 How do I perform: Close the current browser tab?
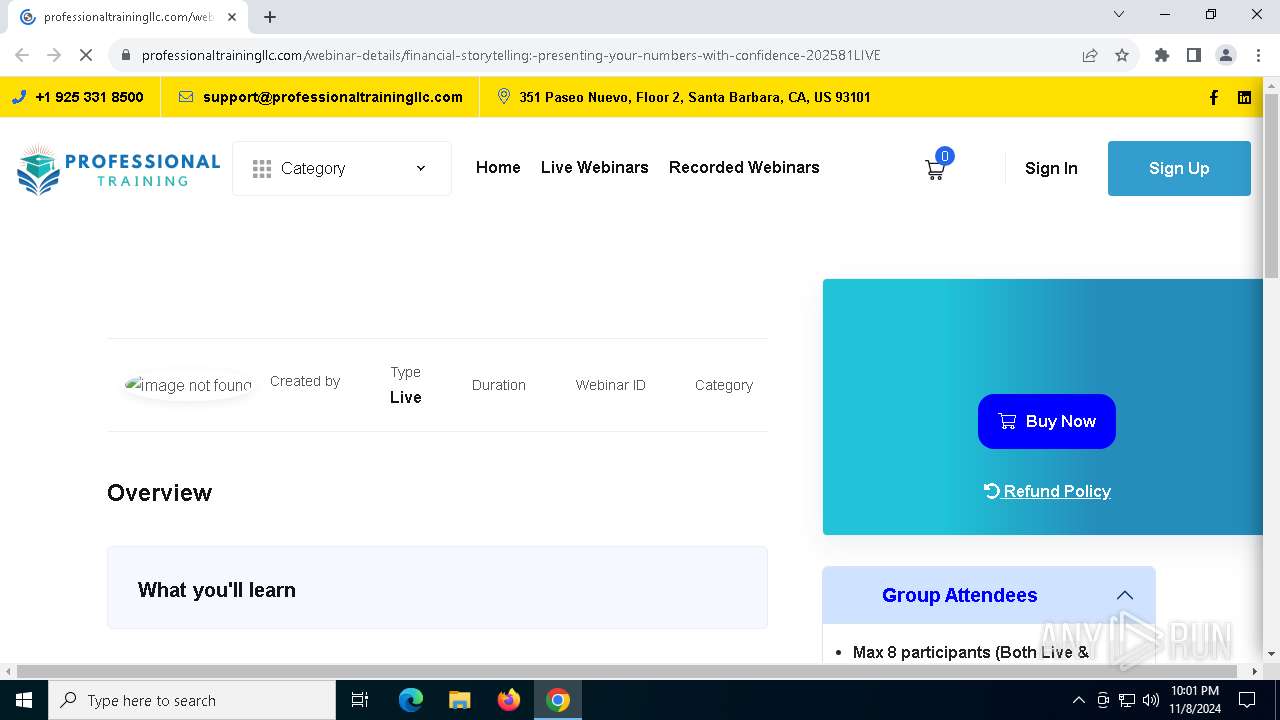tap(231, 17)
